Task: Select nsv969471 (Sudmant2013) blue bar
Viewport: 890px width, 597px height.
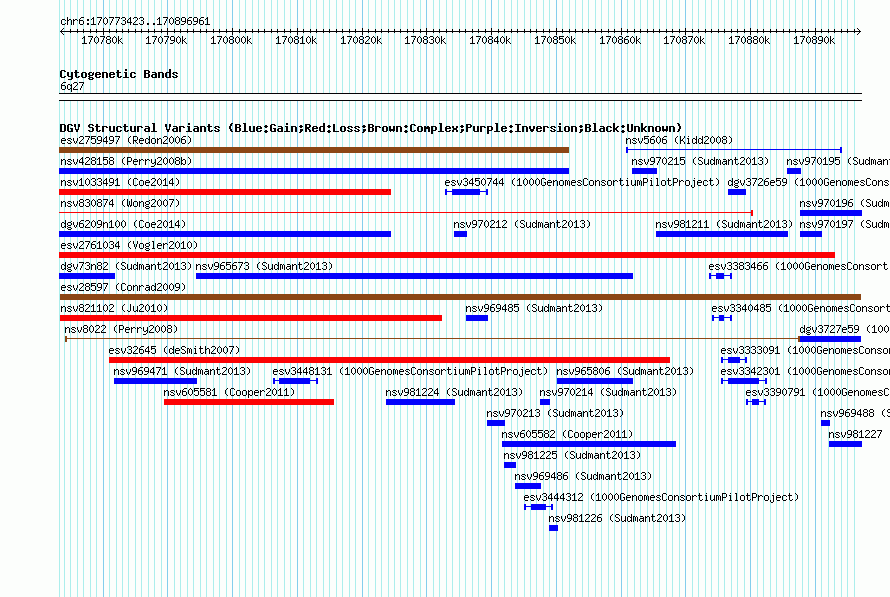Action: 156,381
